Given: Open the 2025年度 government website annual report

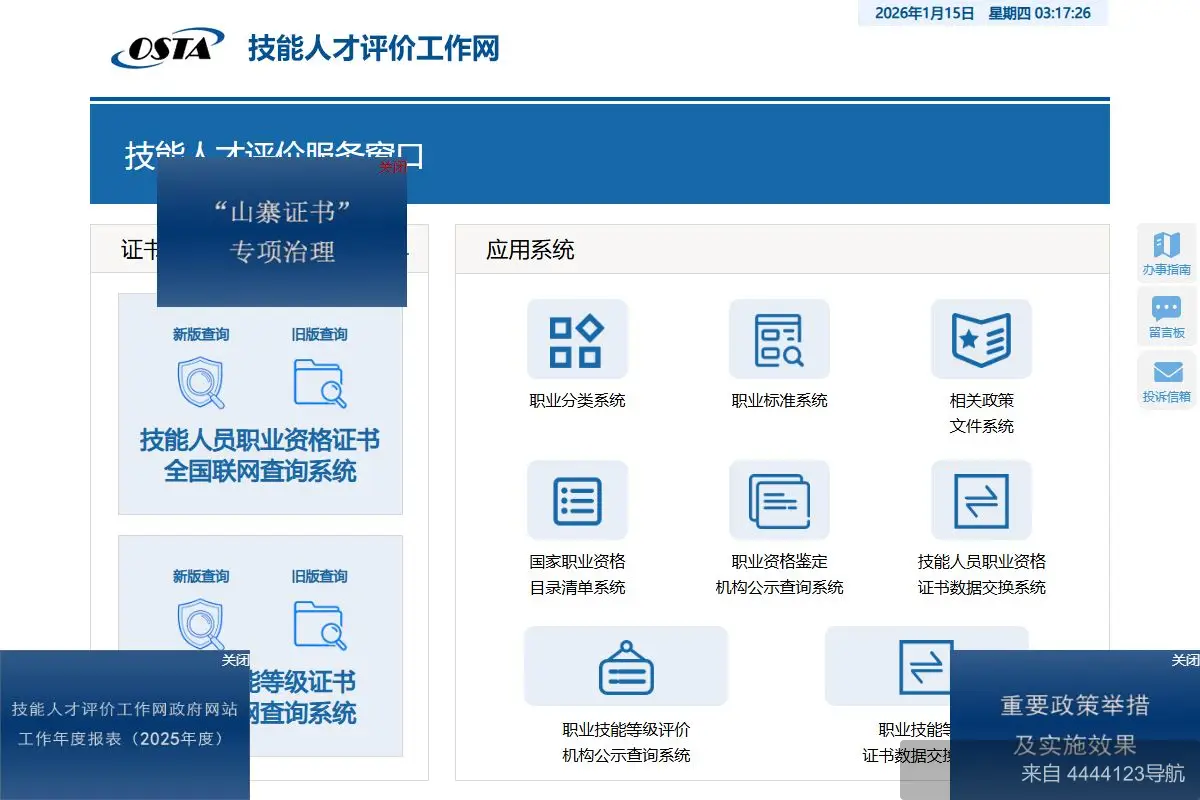Looking at the screenshot, I should 124,725.
